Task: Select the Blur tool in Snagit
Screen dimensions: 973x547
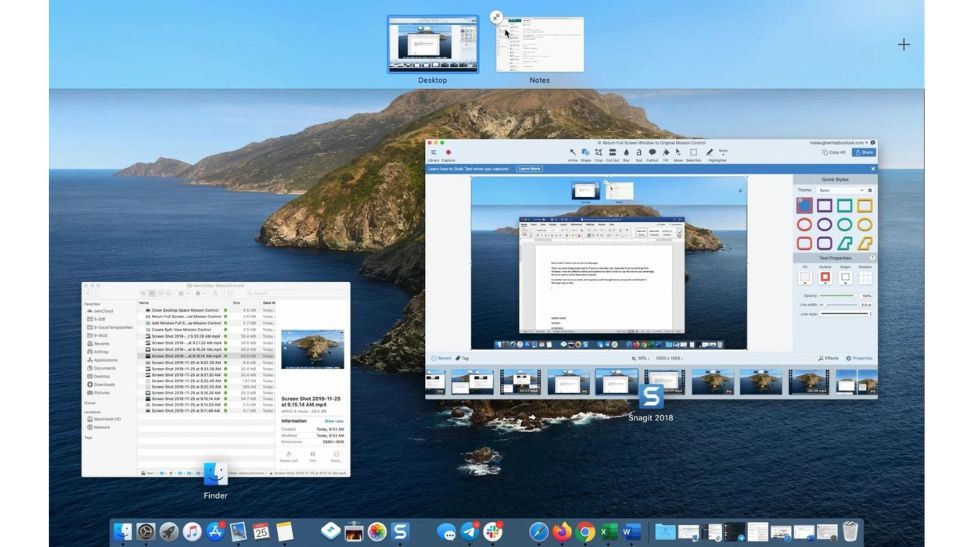Action: click(x=626, y=154)
